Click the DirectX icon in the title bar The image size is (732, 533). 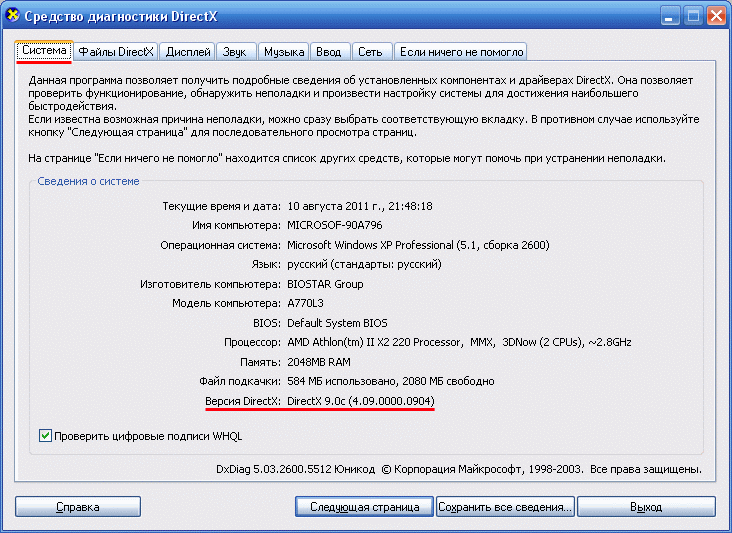[13, 15]
